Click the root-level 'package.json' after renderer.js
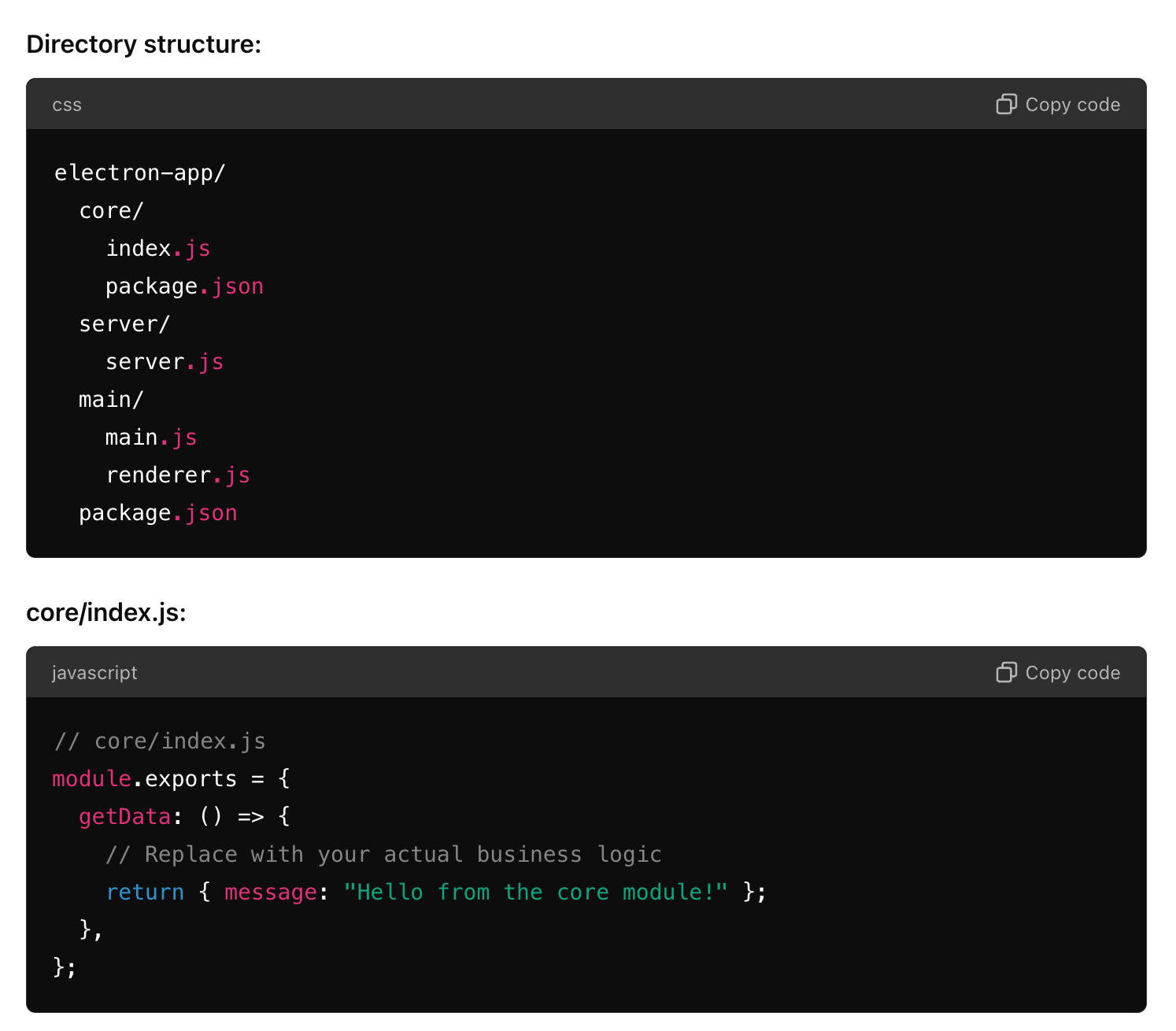Screen dimensions: 1176x1031 point(158,513)
